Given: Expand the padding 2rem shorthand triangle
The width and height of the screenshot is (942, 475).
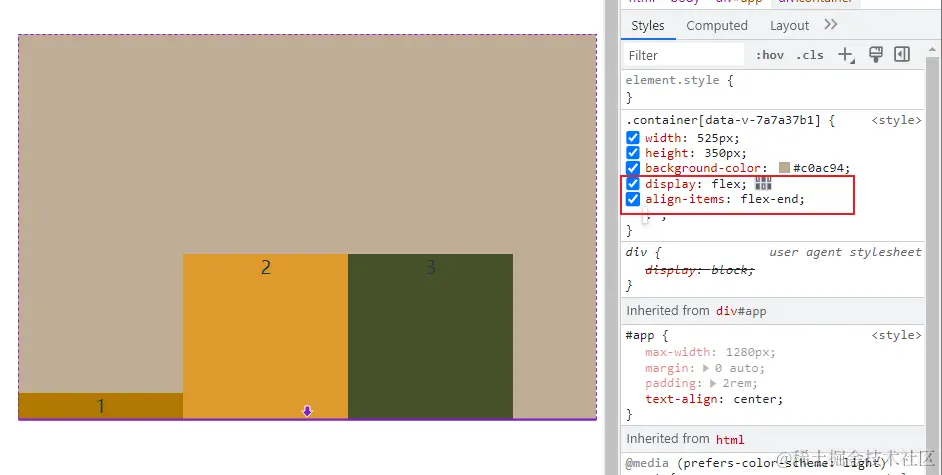Looking at the screenshot, I should click(713, 383).
